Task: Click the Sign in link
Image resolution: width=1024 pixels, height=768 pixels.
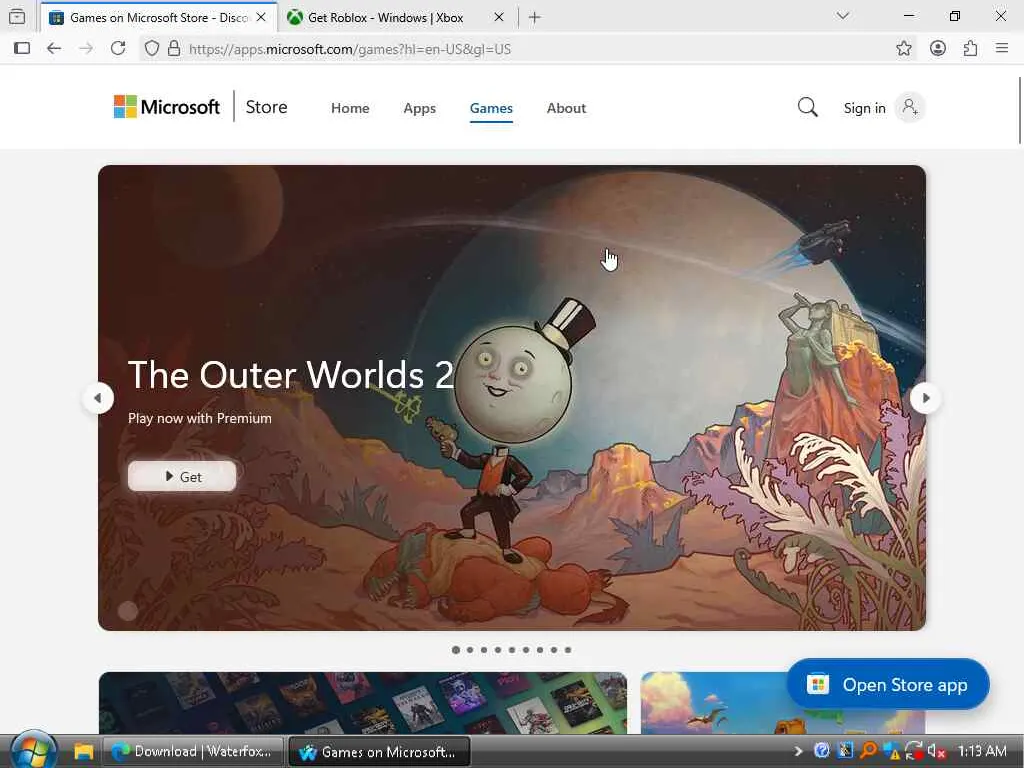Action: pyautogui.click(x=864, y=108)
